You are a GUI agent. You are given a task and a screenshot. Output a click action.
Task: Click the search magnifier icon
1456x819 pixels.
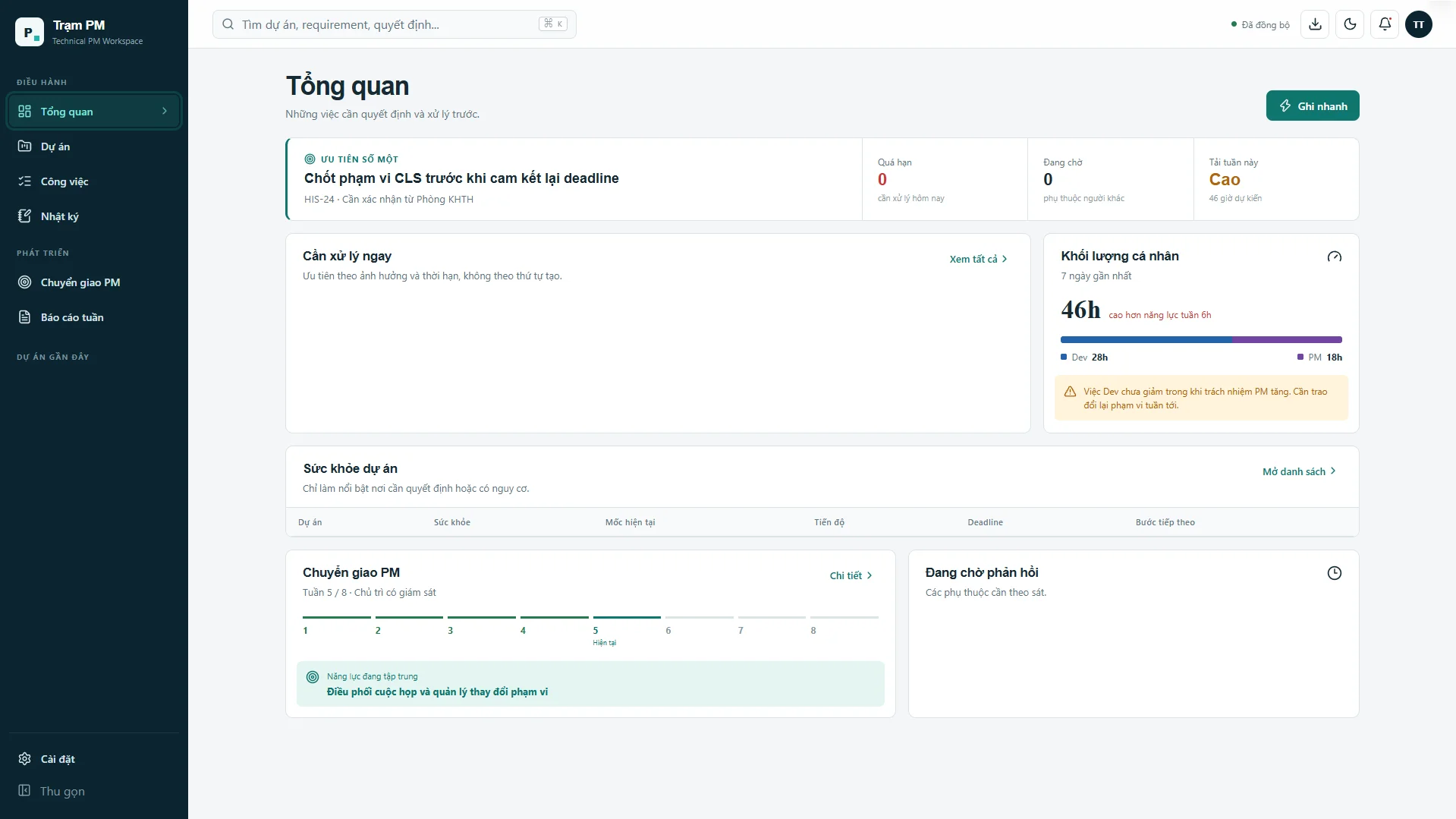[x=228, y=24]
